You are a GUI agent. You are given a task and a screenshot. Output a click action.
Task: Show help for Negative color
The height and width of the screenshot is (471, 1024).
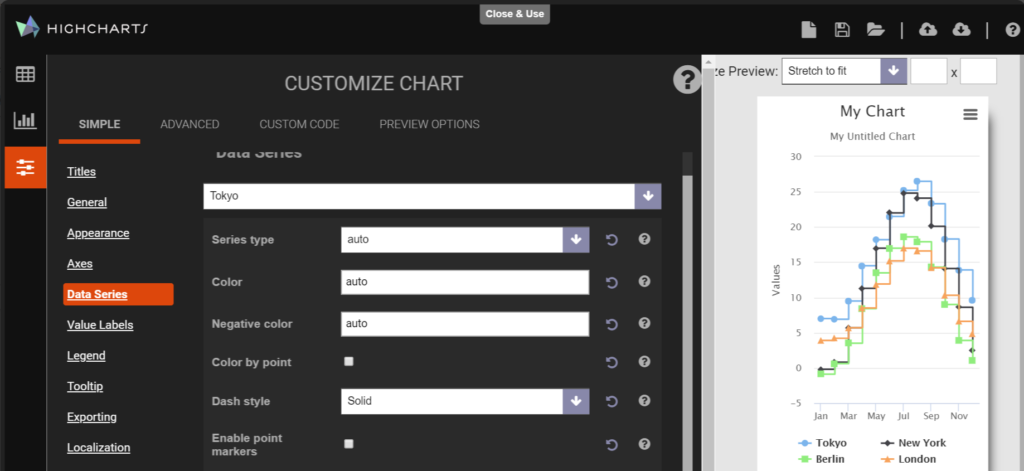(x=645, y=323)
